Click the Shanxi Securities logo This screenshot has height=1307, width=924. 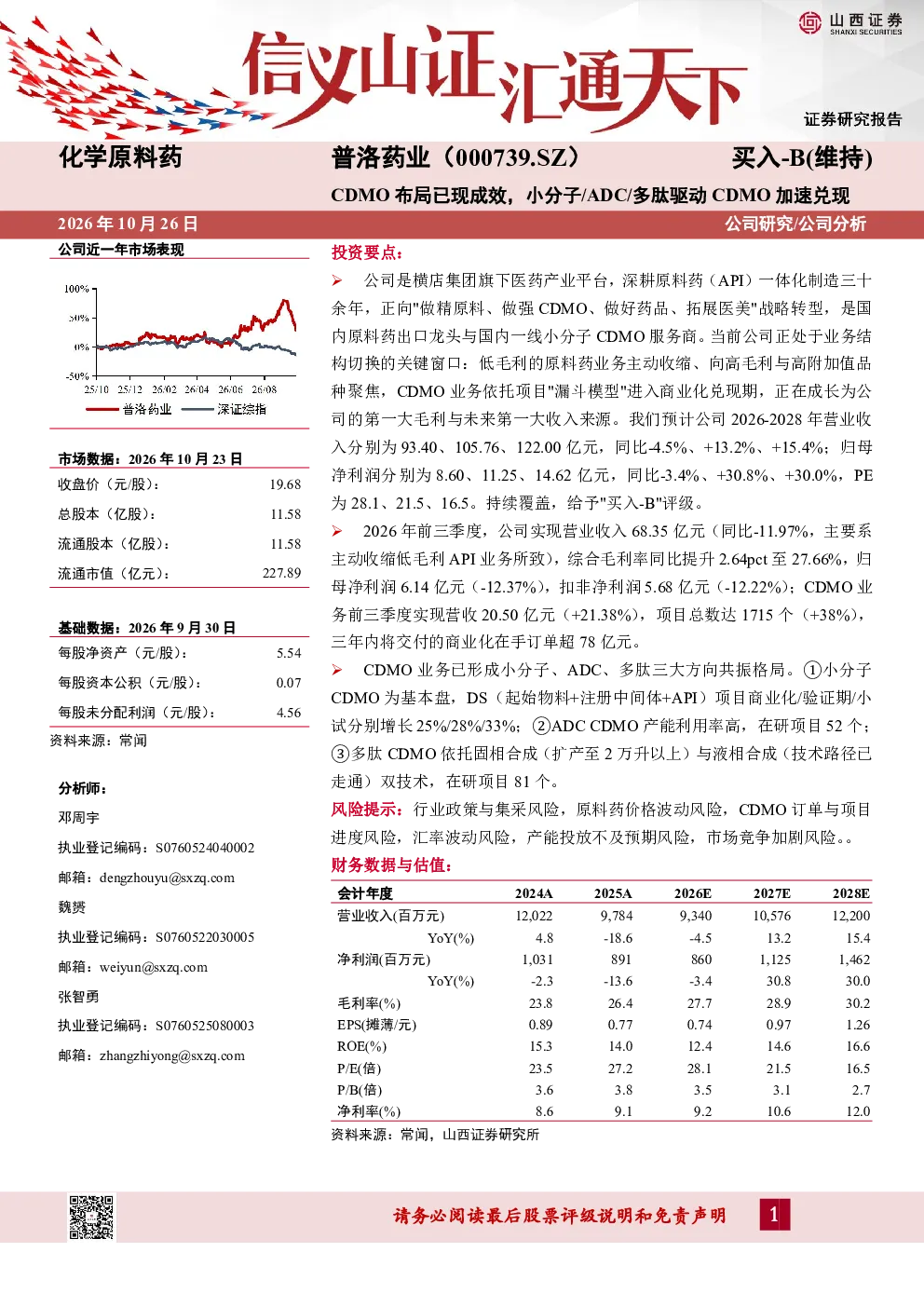849,23
